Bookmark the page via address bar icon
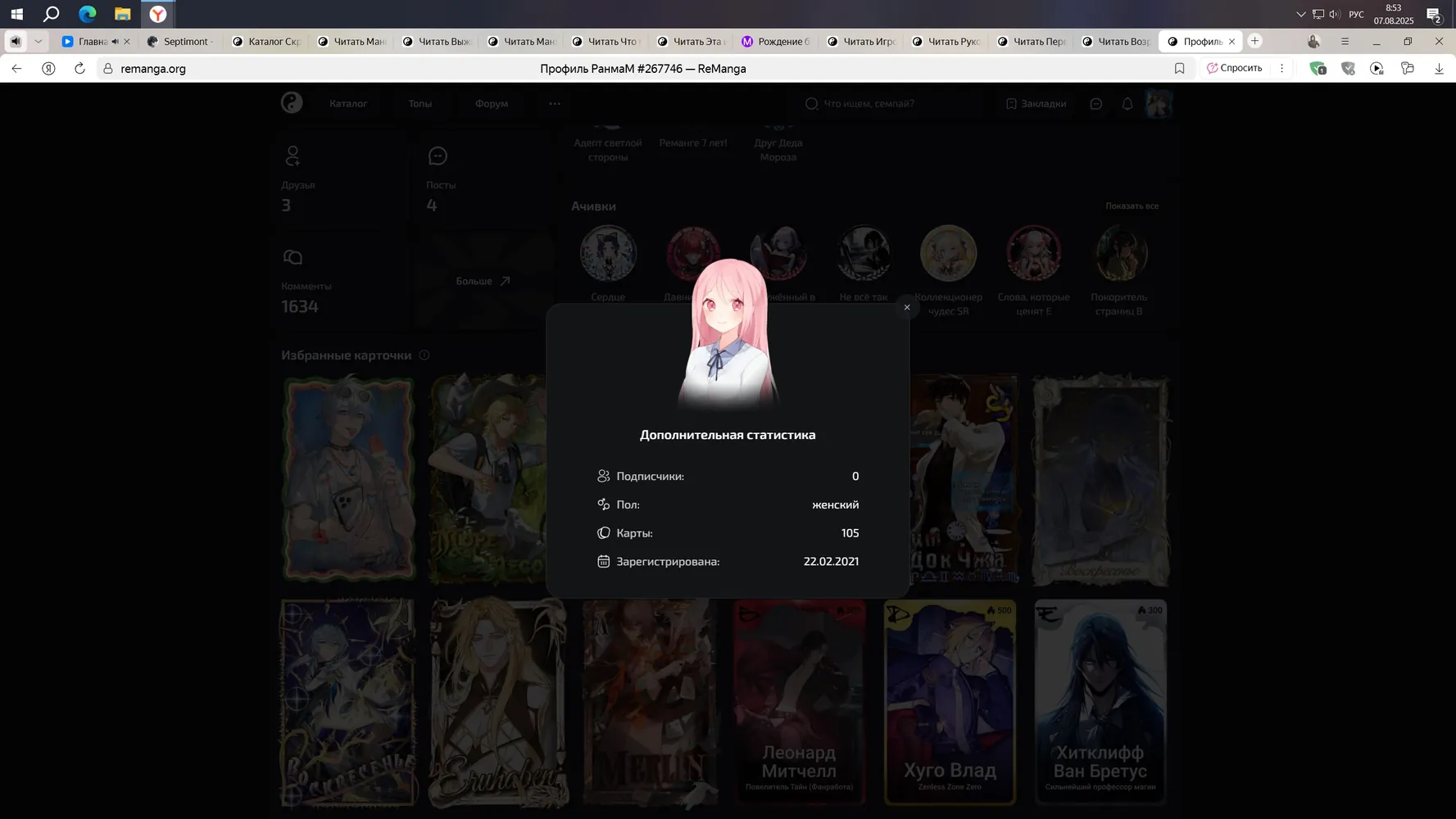1456x819 pixels. [x=1179, y=69]
